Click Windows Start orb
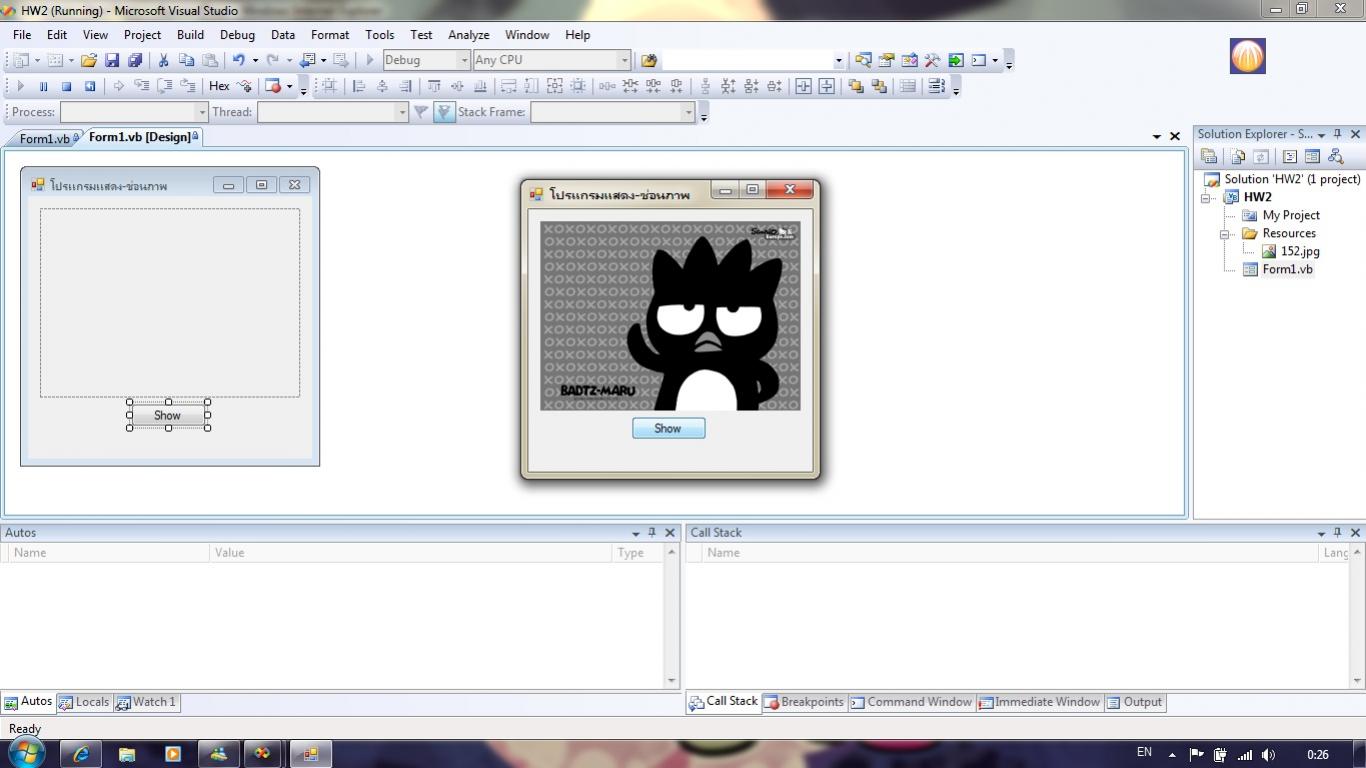 coord(25,752)
